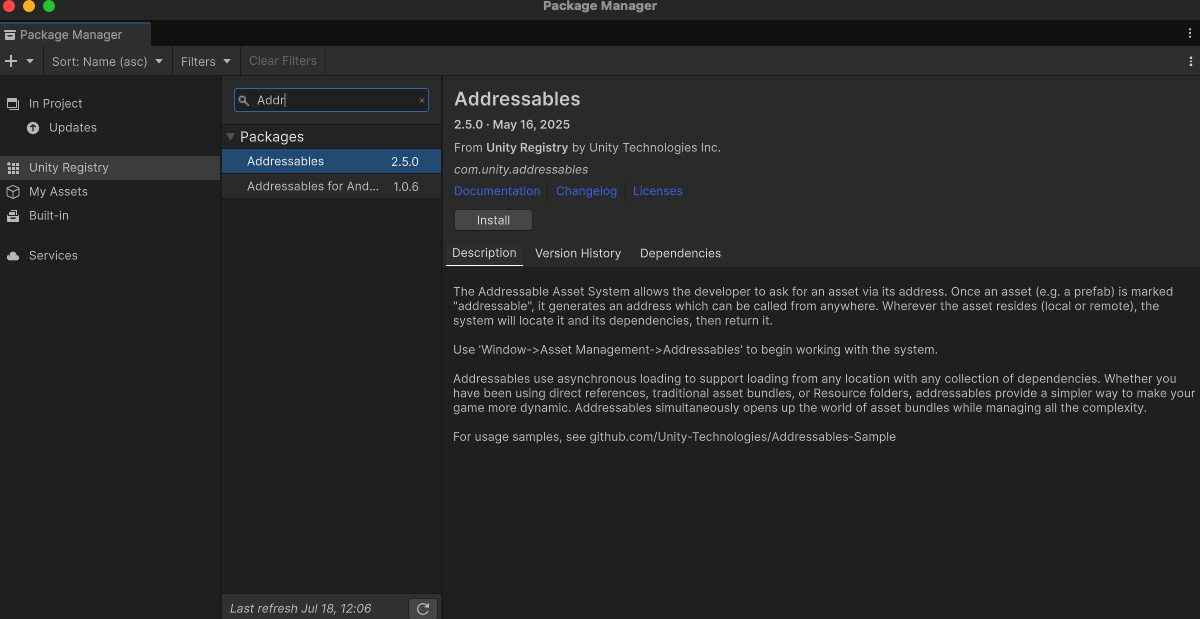Click the Built-in packages icon

point(13,216)
